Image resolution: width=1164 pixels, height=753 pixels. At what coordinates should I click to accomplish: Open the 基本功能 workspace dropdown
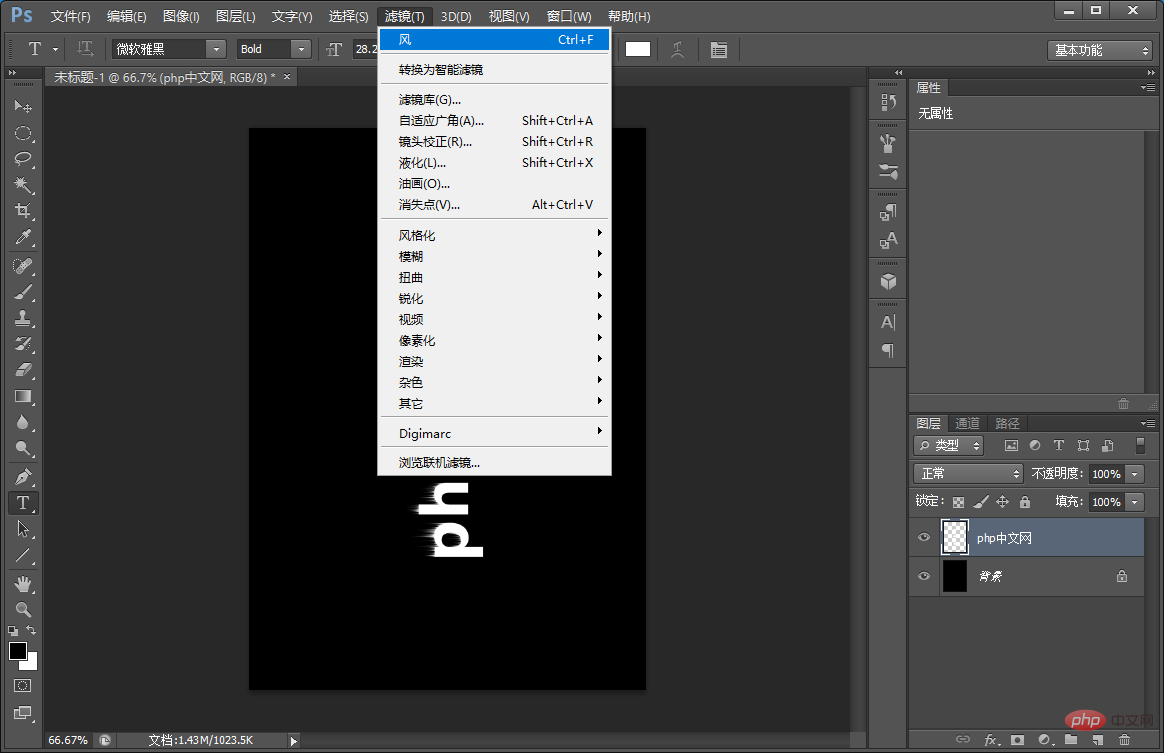(1099, 50)
